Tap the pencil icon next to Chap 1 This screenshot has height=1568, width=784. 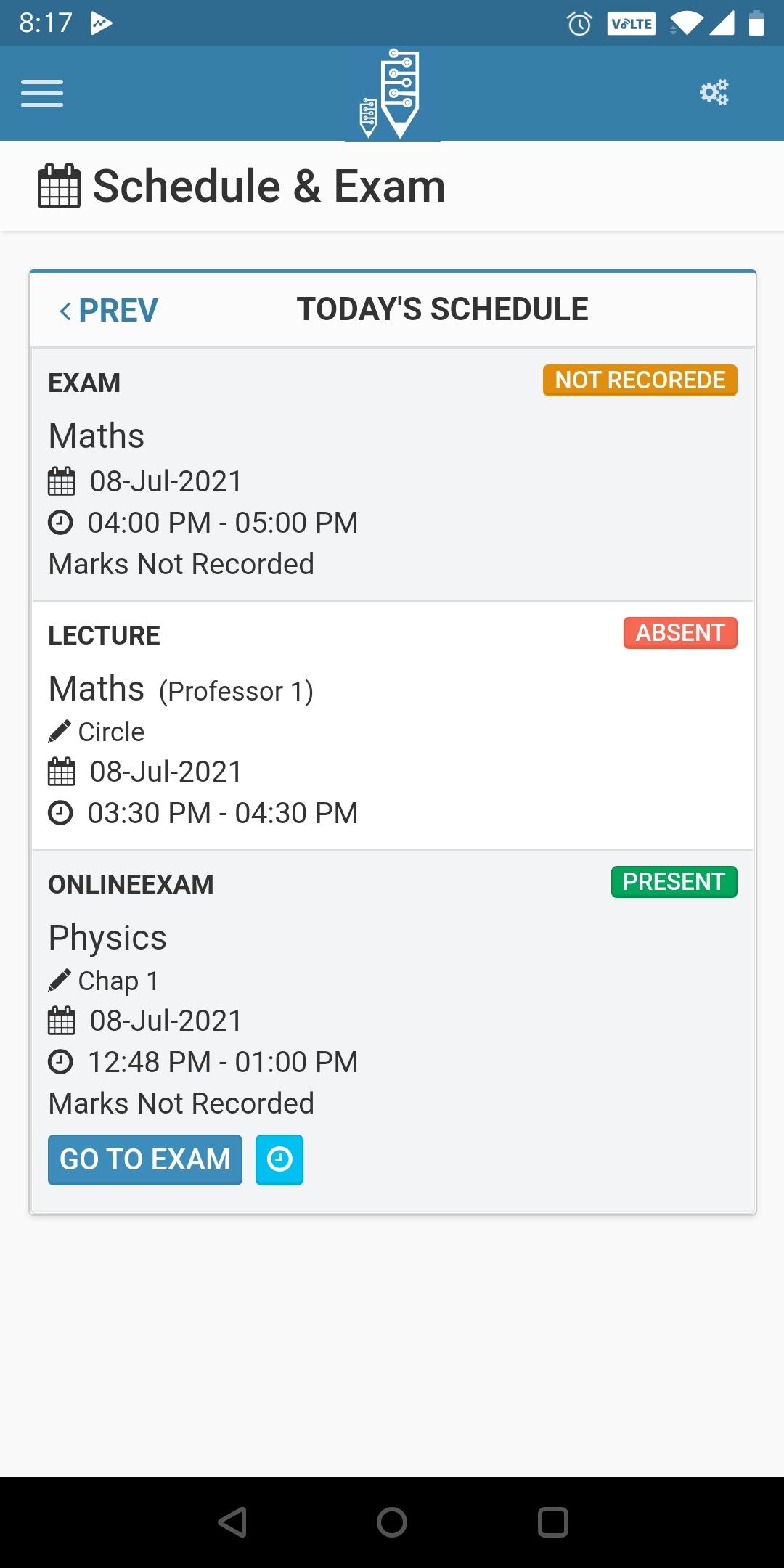tap(60, 981)
